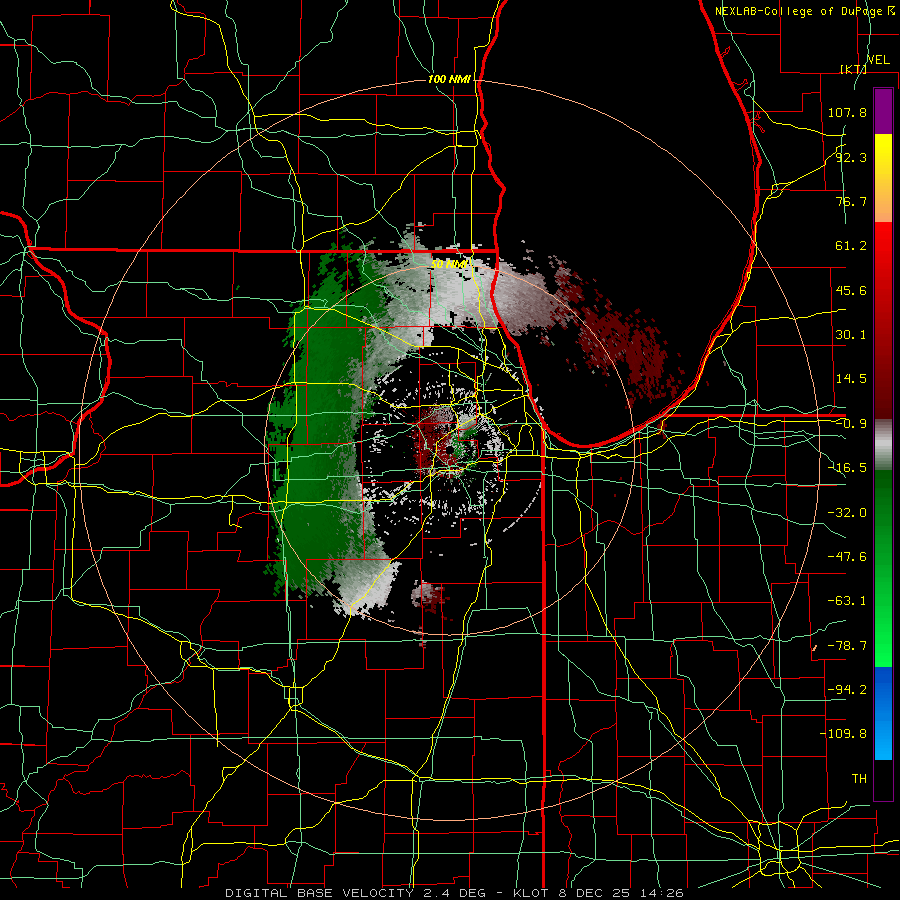Click the 100 NMI range ring label
The width and height of the screenshot is (900, 900).
449,79
